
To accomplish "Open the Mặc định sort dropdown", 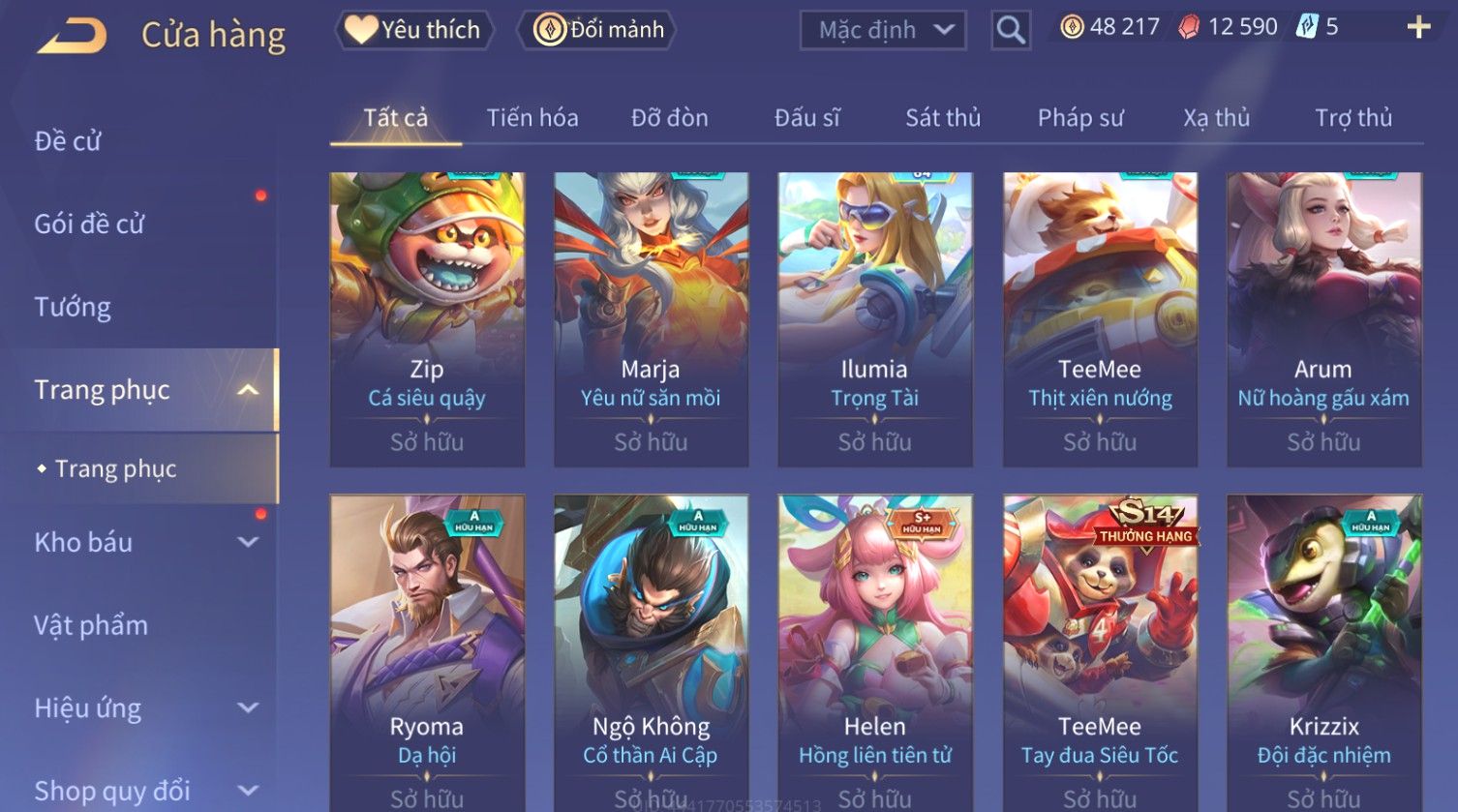I will pyautogui.click(x=883, y=30).
